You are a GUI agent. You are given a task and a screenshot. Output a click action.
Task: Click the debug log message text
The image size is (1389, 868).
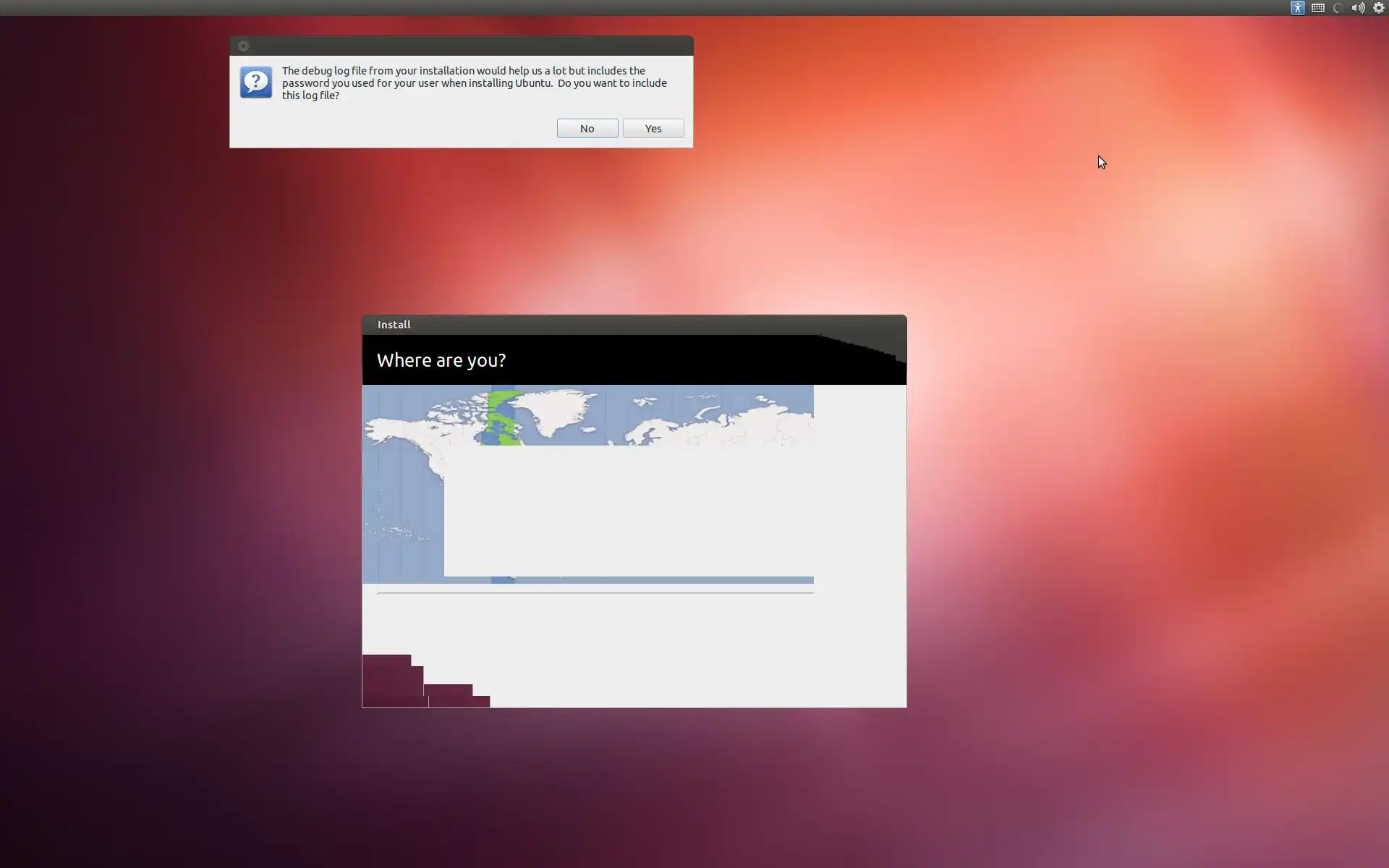tap(474, 82)
